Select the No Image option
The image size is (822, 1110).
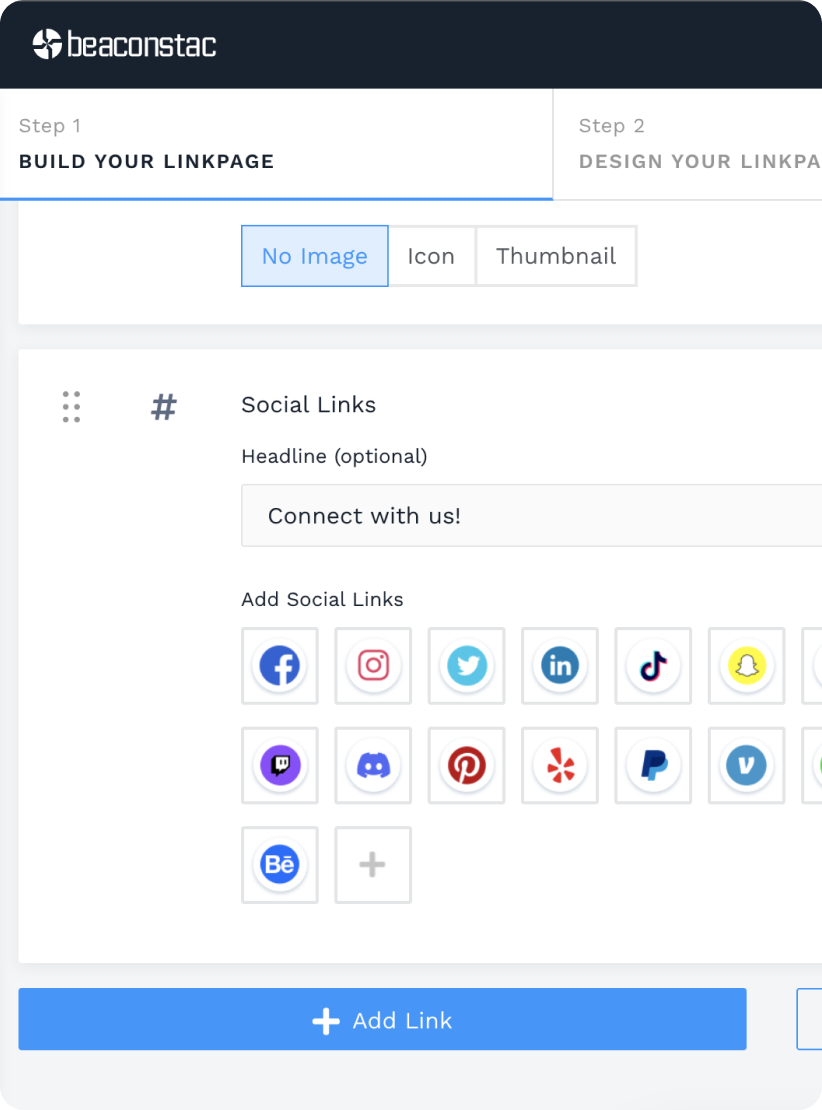[315, 256]
